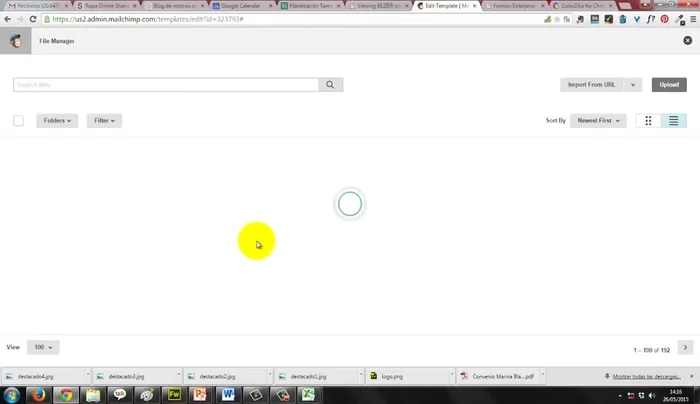Image resolution: width=700 pixels, height=404 pixels.
Task: Switch to list view layout
Action: click(x=674, y=121)
